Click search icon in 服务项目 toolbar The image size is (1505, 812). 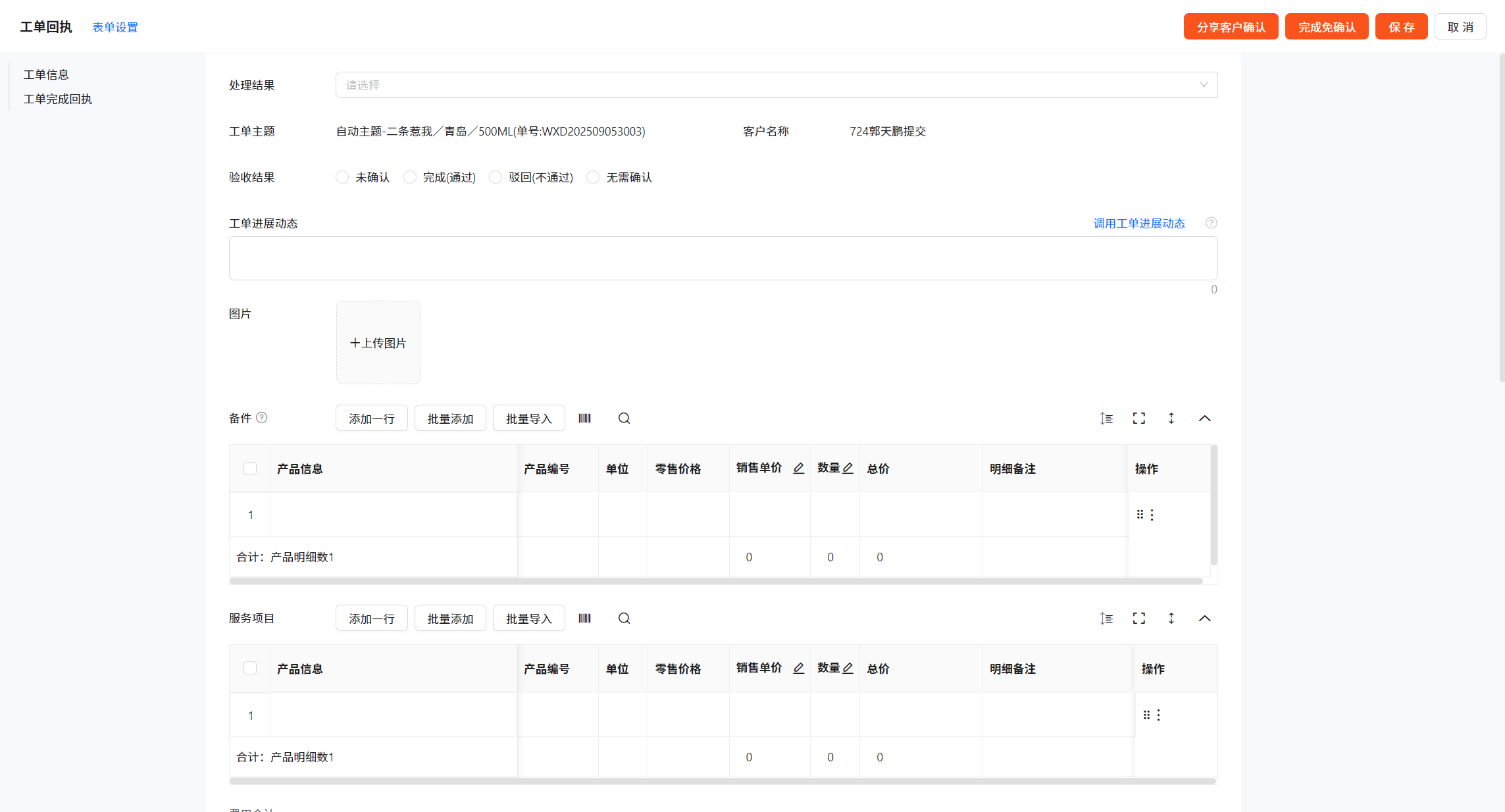tap(624, 619)
